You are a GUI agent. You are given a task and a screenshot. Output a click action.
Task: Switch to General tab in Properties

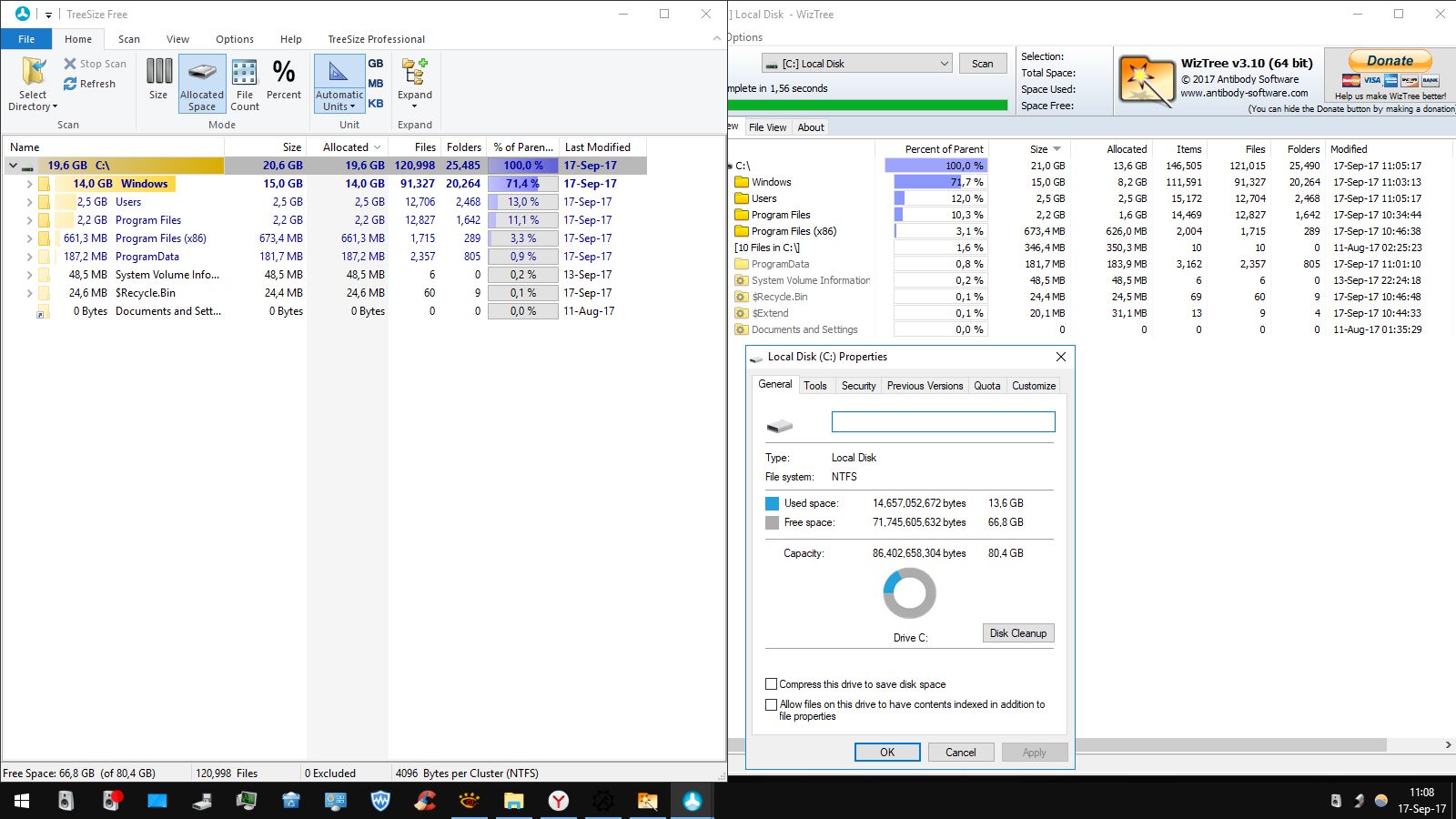pyautogui.click(x=775, y=384)
